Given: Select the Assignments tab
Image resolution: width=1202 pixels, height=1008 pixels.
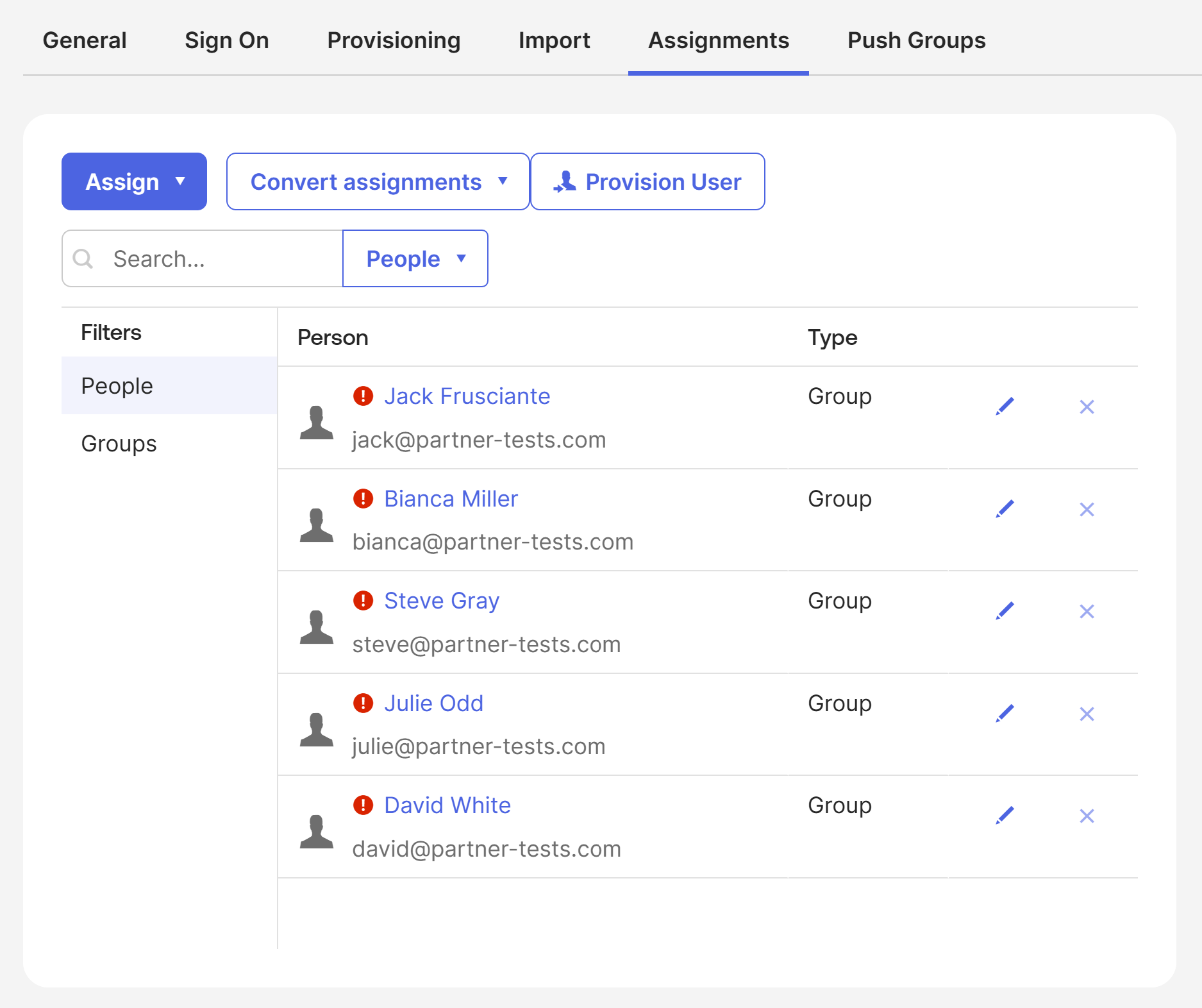Looking at the screenshot, I should point(719,40).
